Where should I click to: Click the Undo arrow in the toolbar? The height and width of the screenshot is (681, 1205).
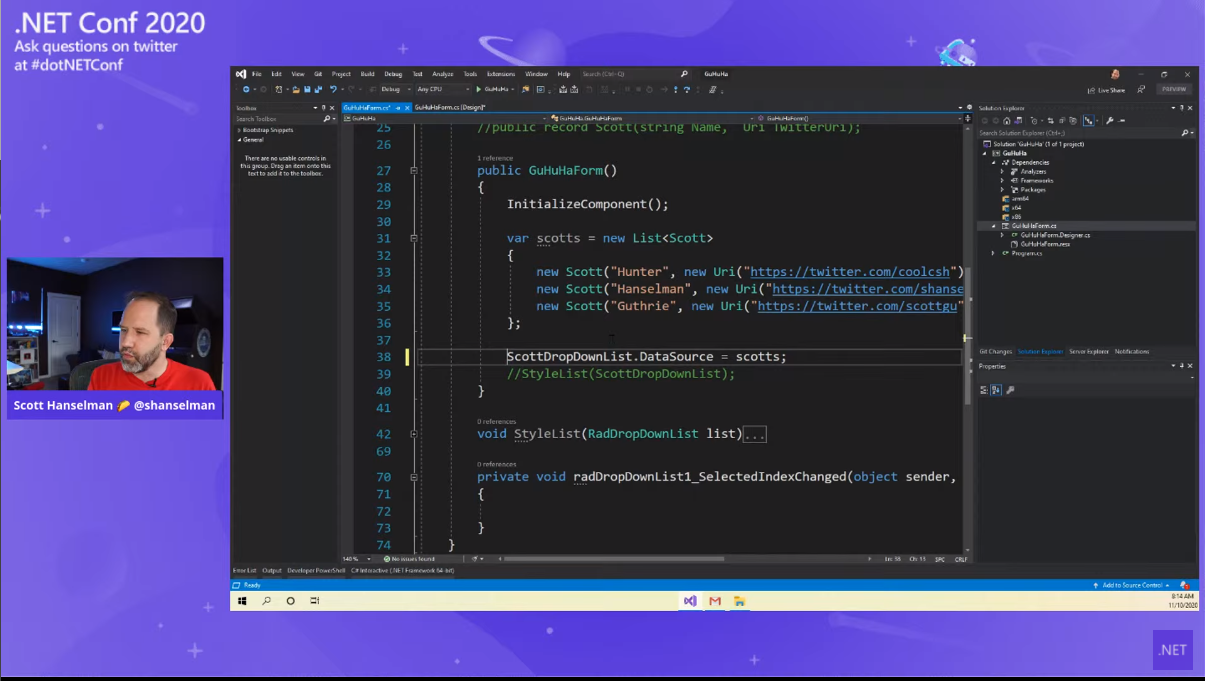(x=333, y=90)
